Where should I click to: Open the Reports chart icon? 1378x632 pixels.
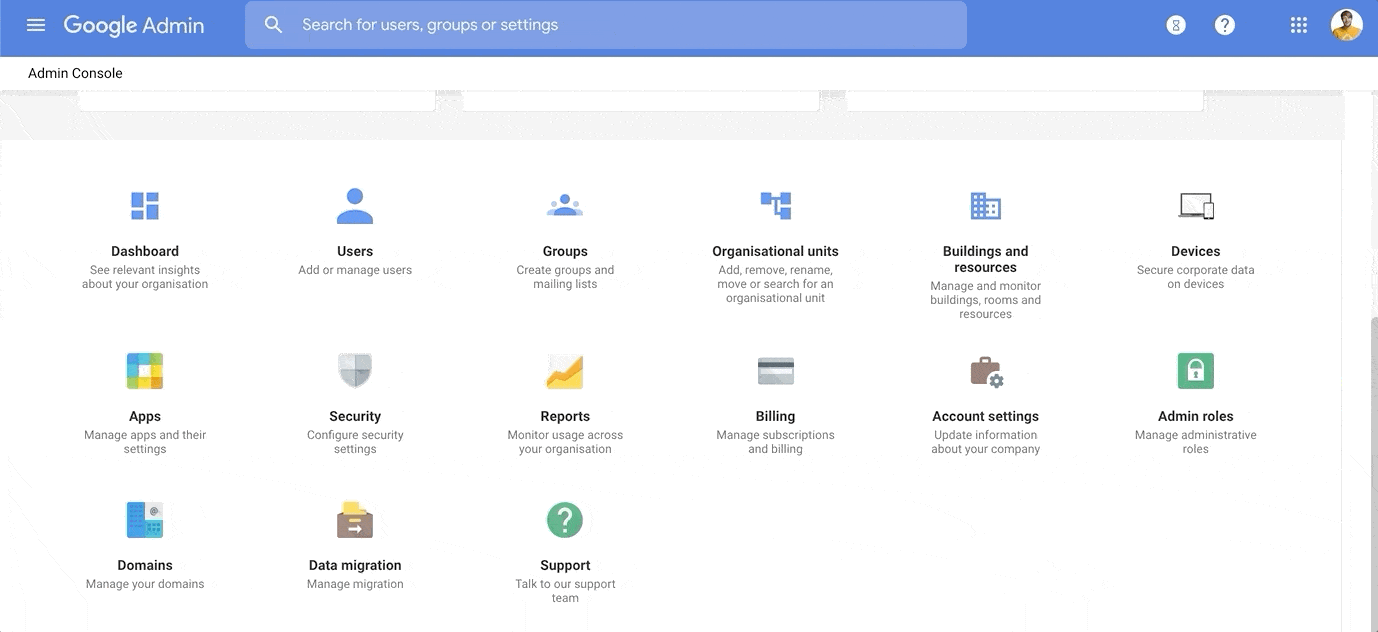(565, 371)
